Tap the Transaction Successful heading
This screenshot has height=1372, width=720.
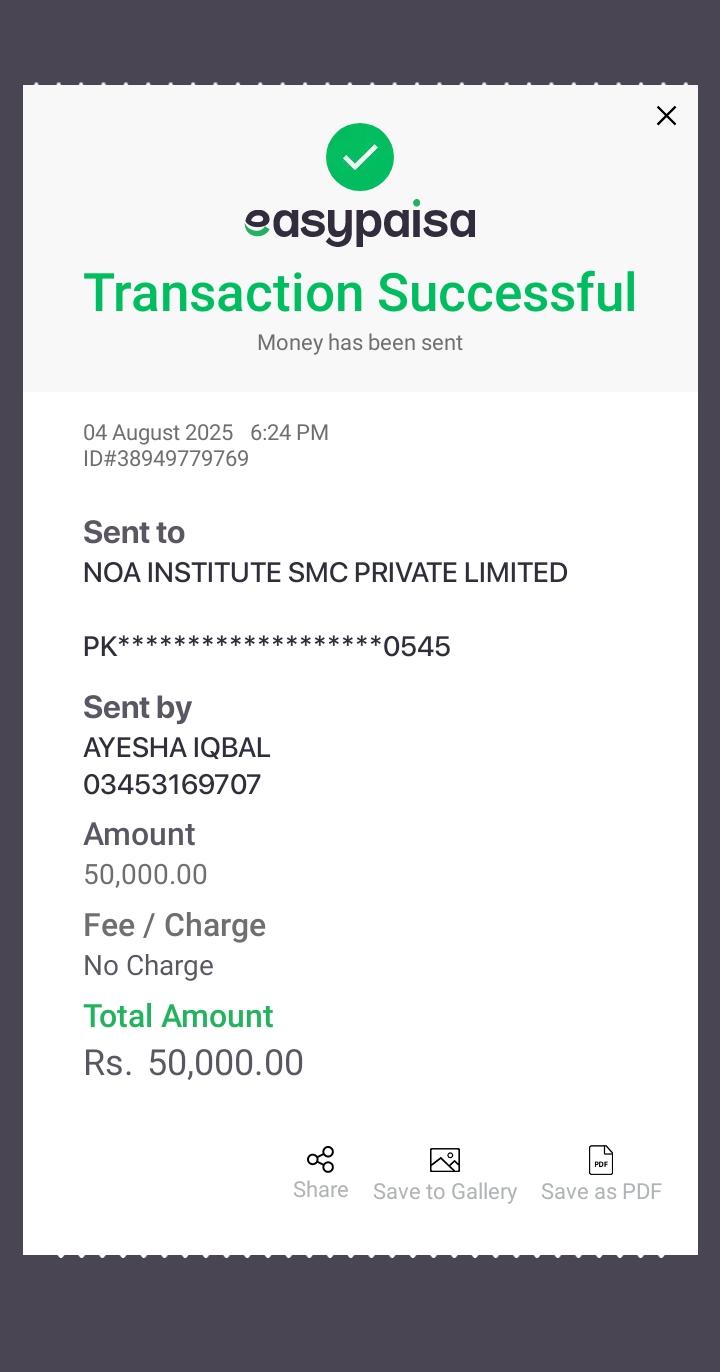(360, 293)
